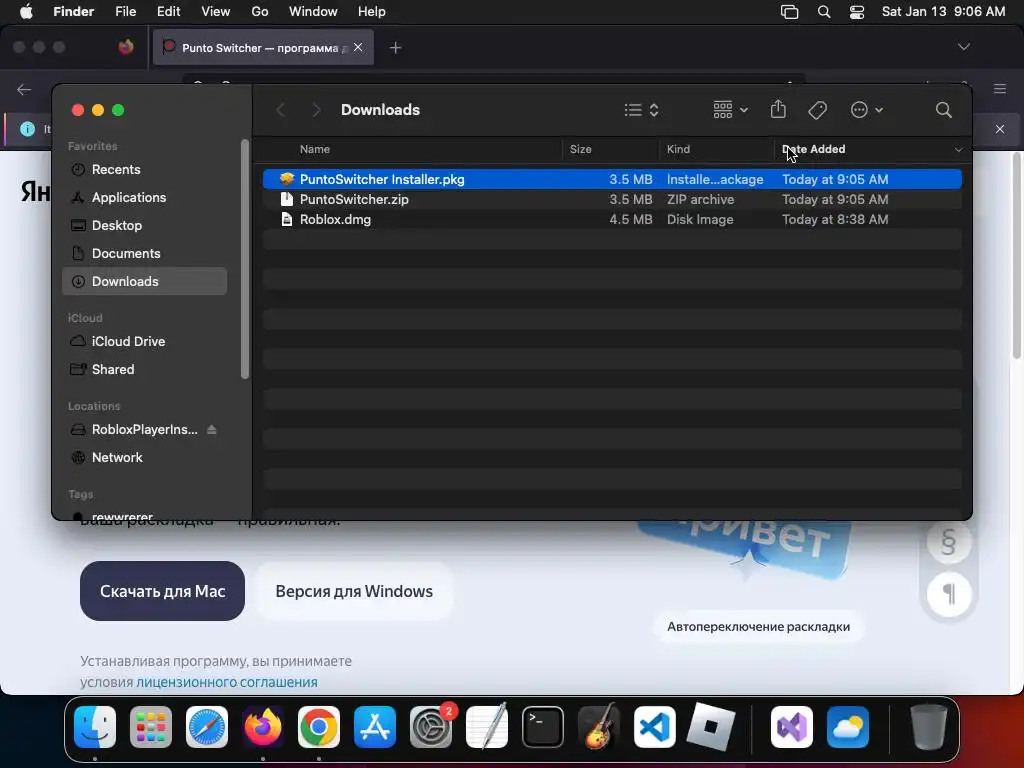The width and height of the screenshot is (1024, 768).
Task: Click the Finder sidebar scrollbar
Action: [245, 259]
